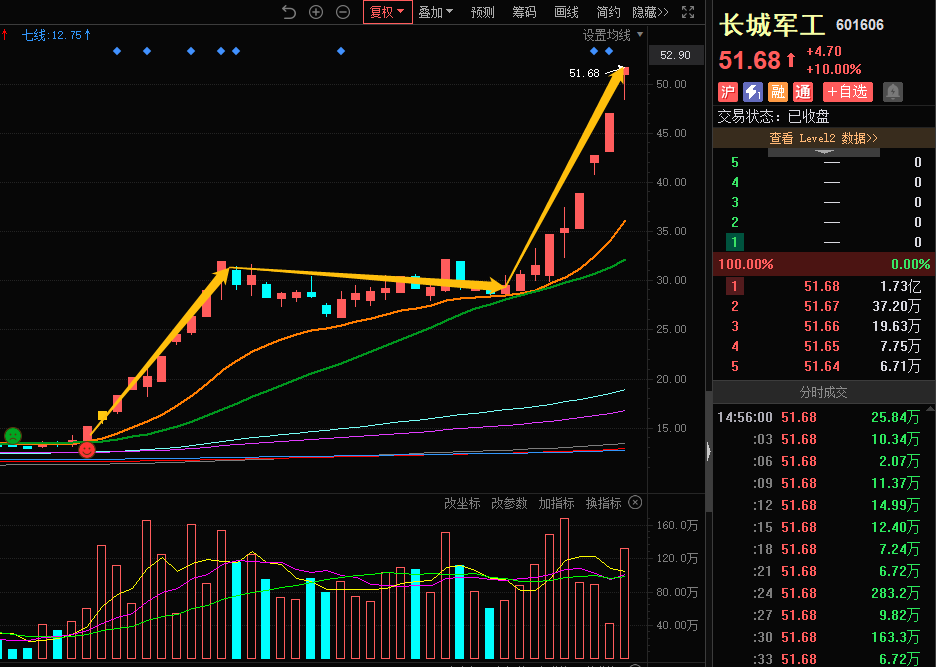This screenshot has height=667, width=936.
Task: Select the 画线 drawing tools menu
Action: coord(566,12)
